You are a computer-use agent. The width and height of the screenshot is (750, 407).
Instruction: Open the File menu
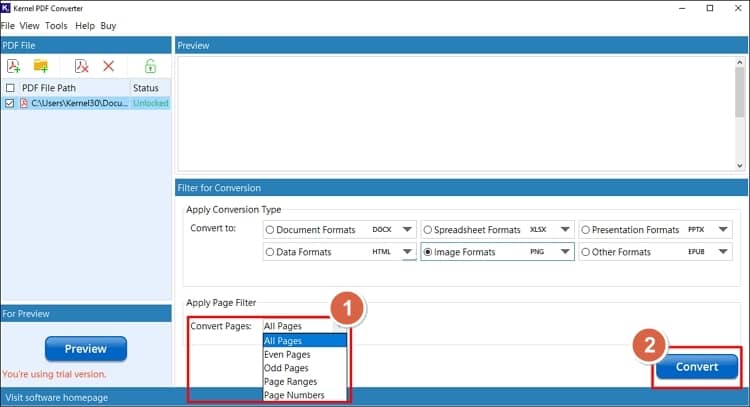(8, 26)
